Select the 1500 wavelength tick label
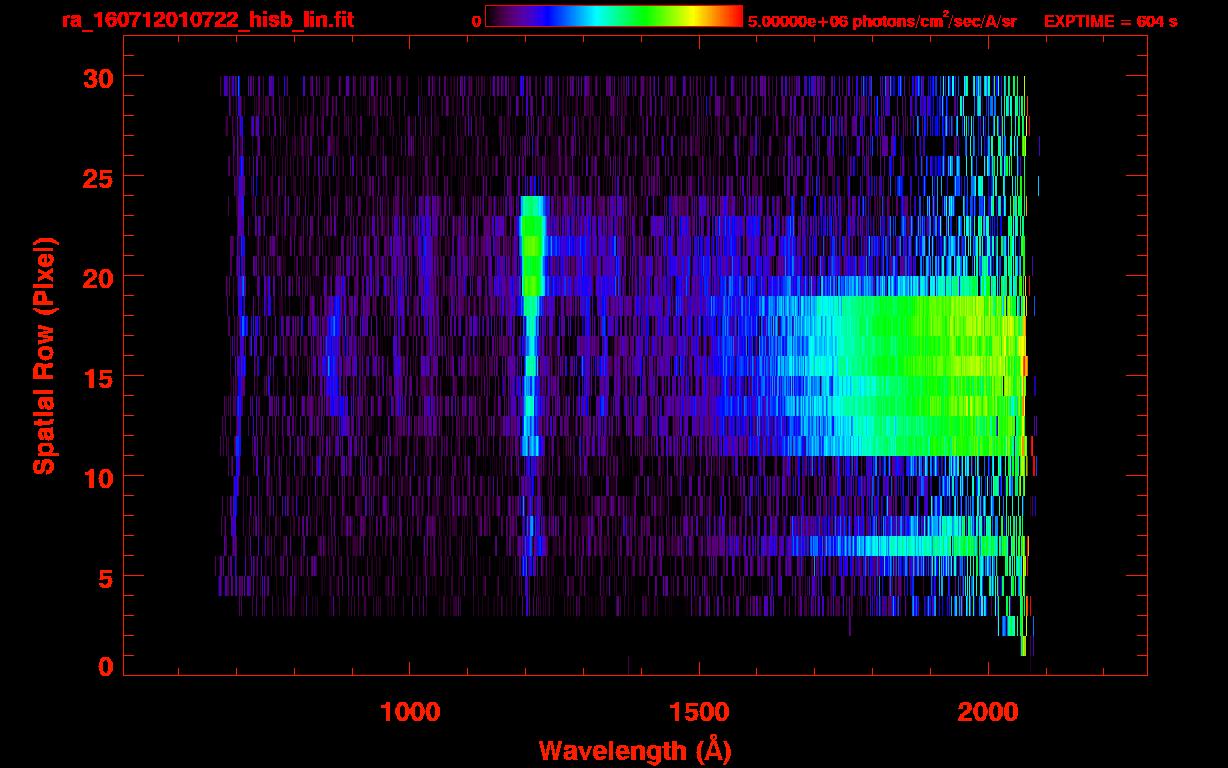Screen dimensions: 1228x768 [x=699, y=712]
